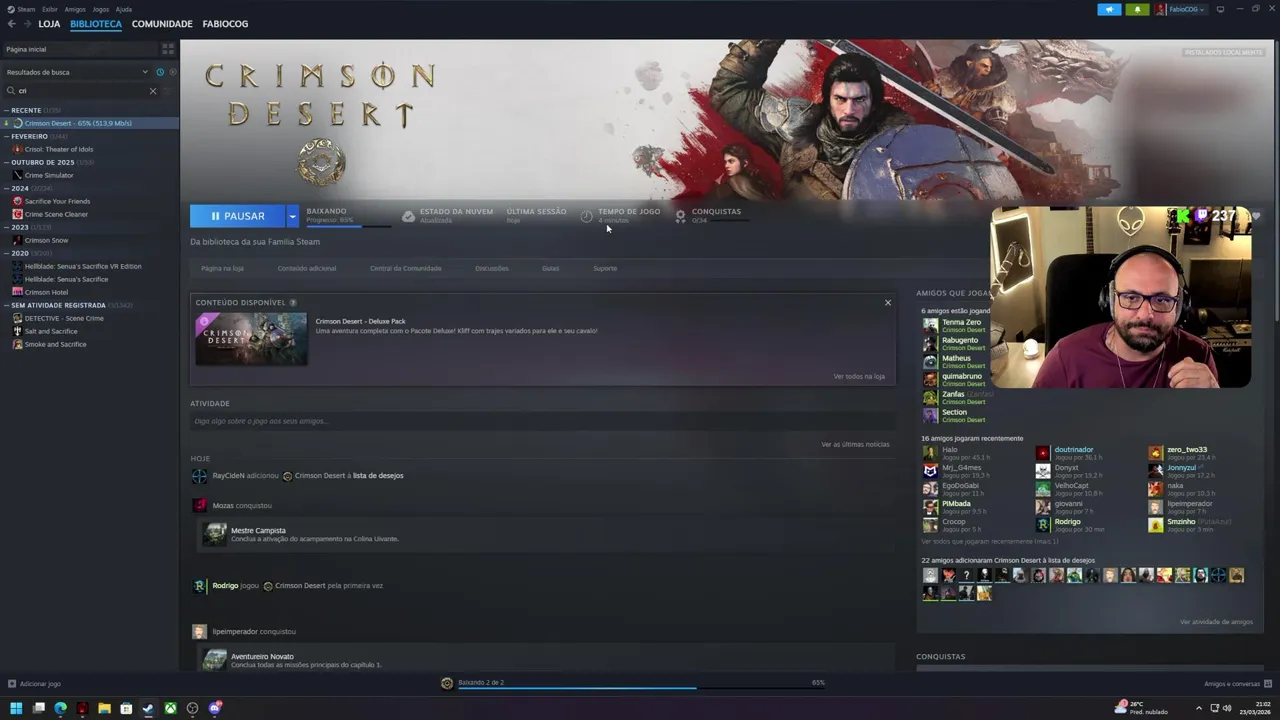1280x720 pixels.
Task: Collapse the 2020 category
Action: 7,253
